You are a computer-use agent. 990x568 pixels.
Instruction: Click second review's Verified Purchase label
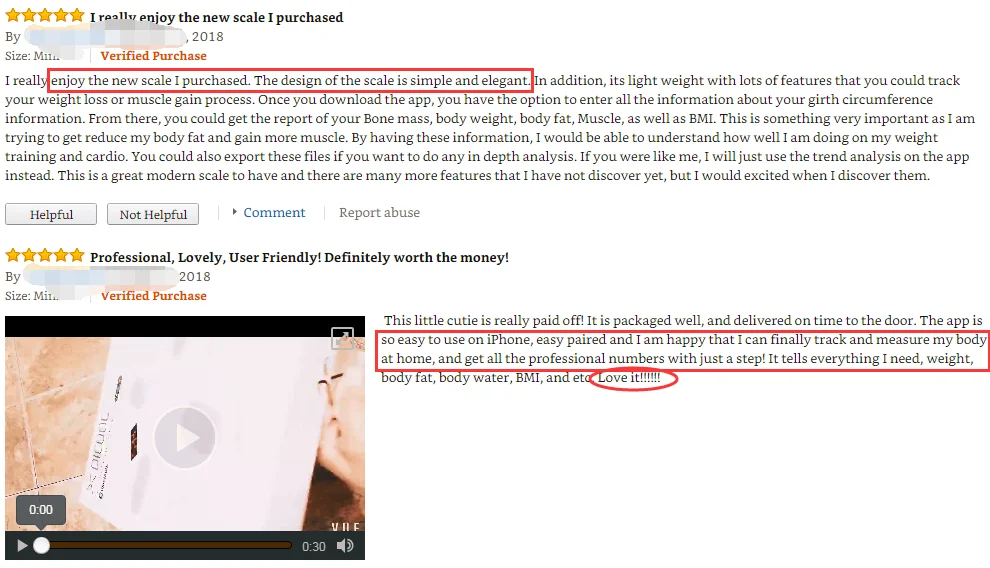(x=153, y=295)
